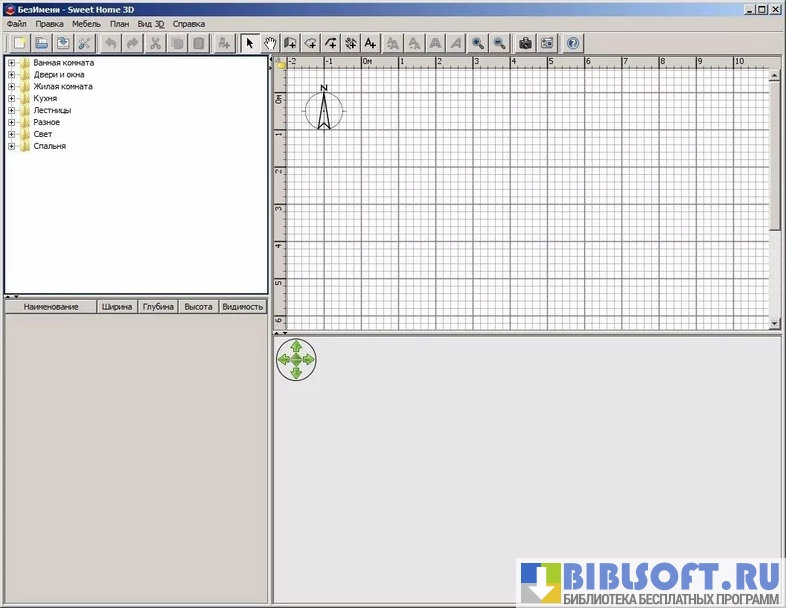
Task: Click the Create photo camera icon
Action: (x=525, y=43)
